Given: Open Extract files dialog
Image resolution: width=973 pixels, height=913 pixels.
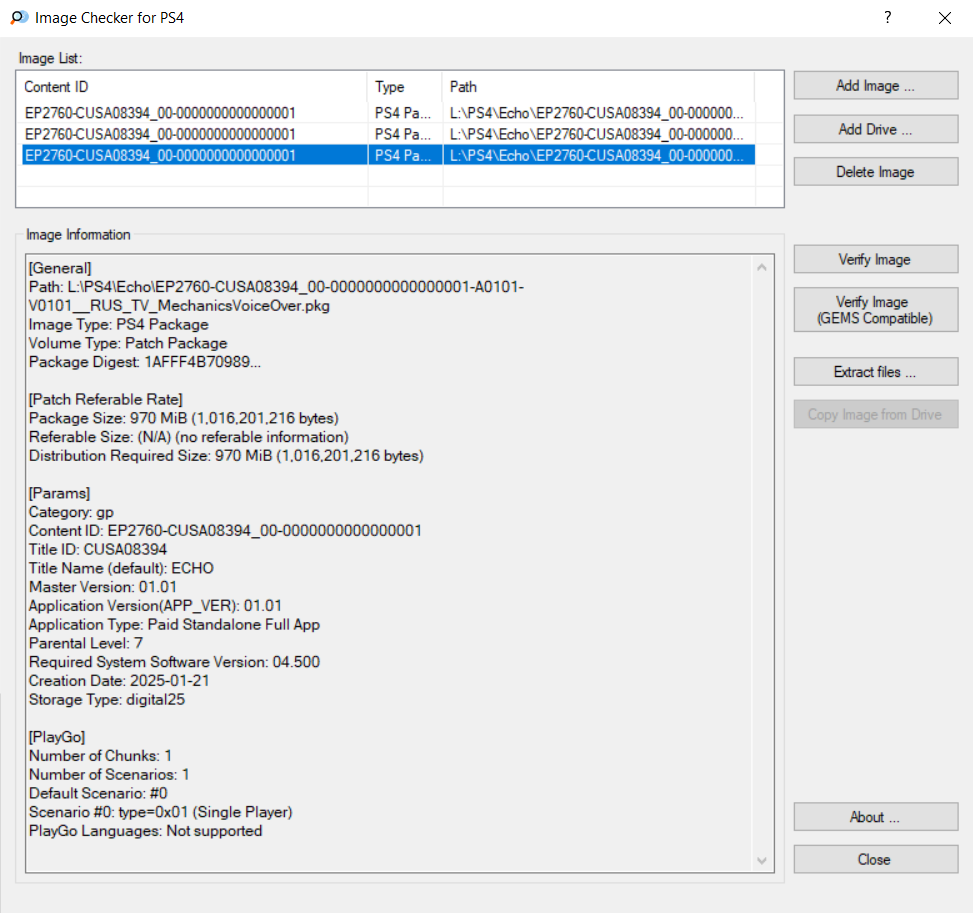Looking at the screenshot, I should click(x=876, y=372).
